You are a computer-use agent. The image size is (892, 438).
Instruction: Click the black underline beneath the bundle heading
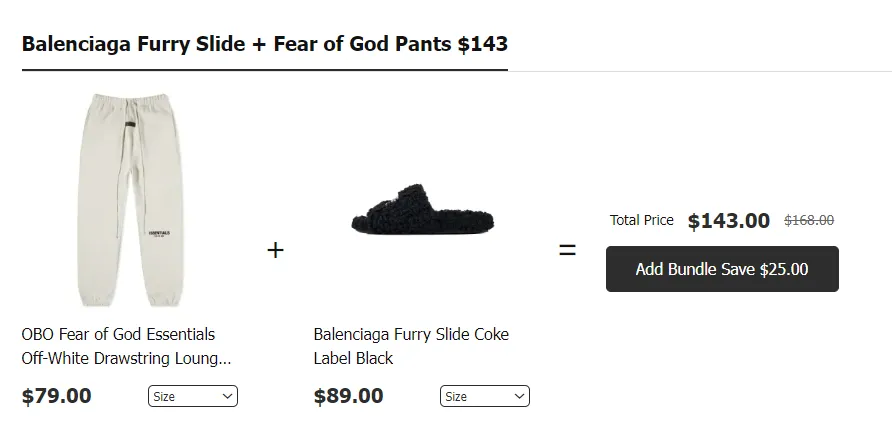pyautogui.click(x=264, y=71)
